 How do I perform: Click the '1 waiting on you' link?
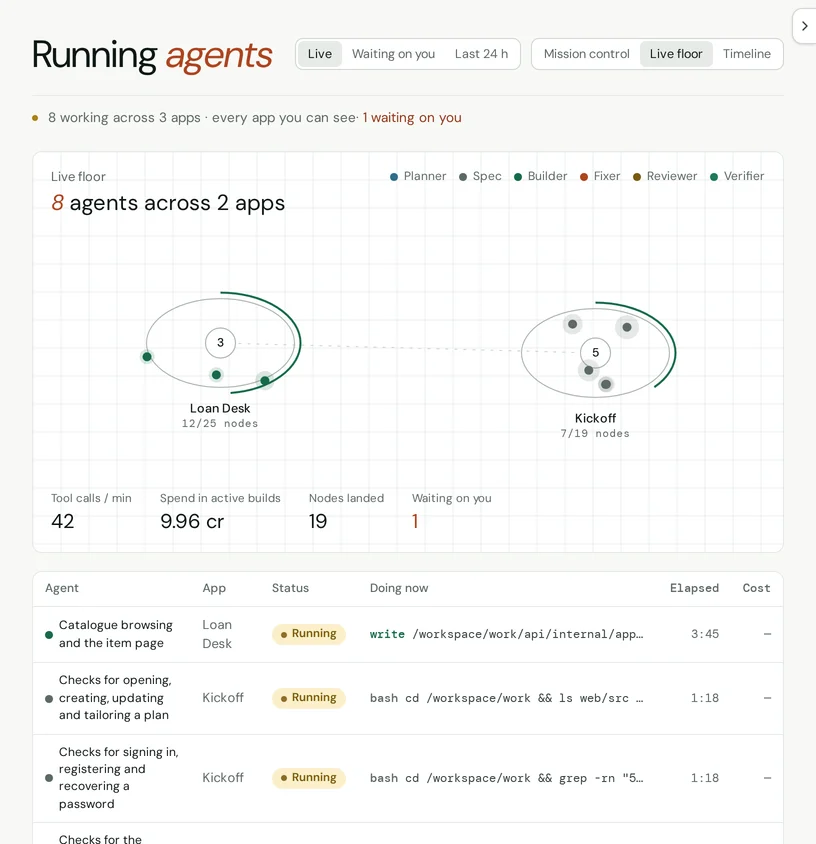[412, 117]
